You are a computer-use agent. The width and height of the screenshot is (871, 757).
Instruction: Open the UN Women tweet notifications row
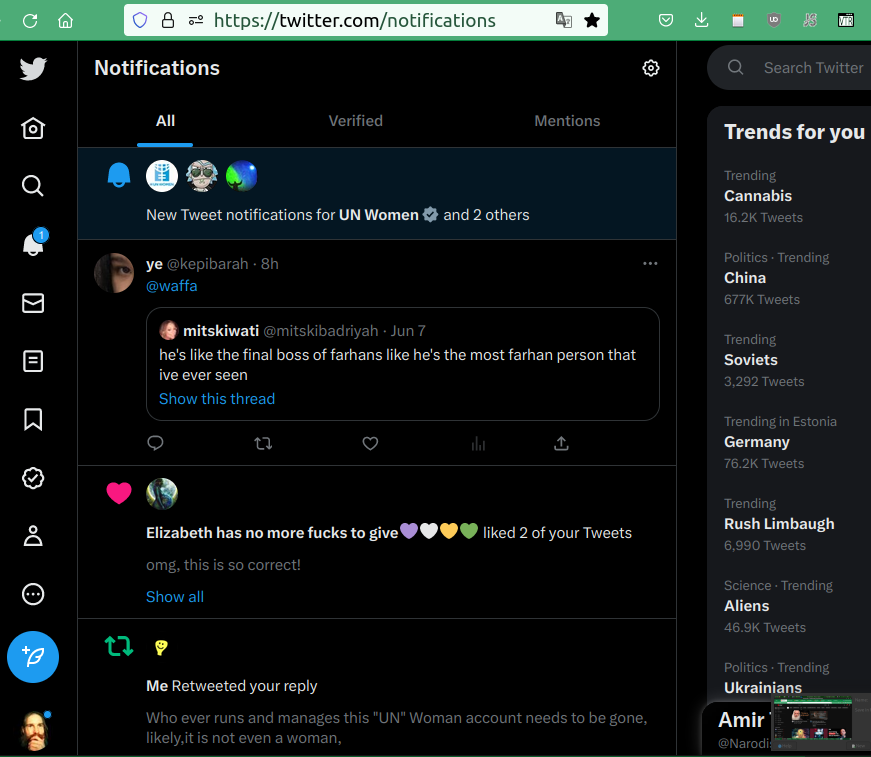[377, 193]
